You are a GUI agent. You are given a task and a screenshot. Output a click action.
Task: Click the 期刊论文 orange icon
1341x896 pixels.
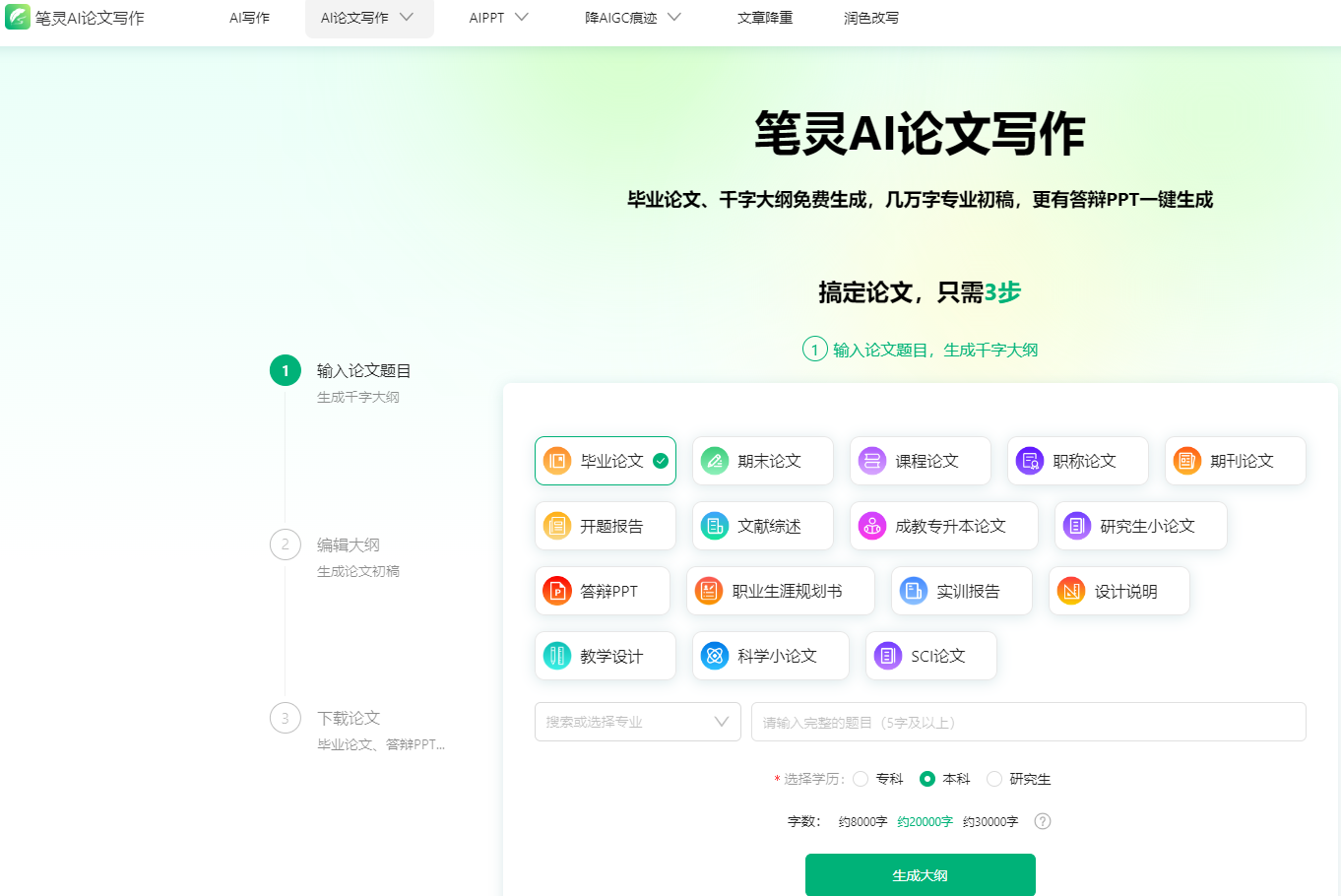point(1187,461)
